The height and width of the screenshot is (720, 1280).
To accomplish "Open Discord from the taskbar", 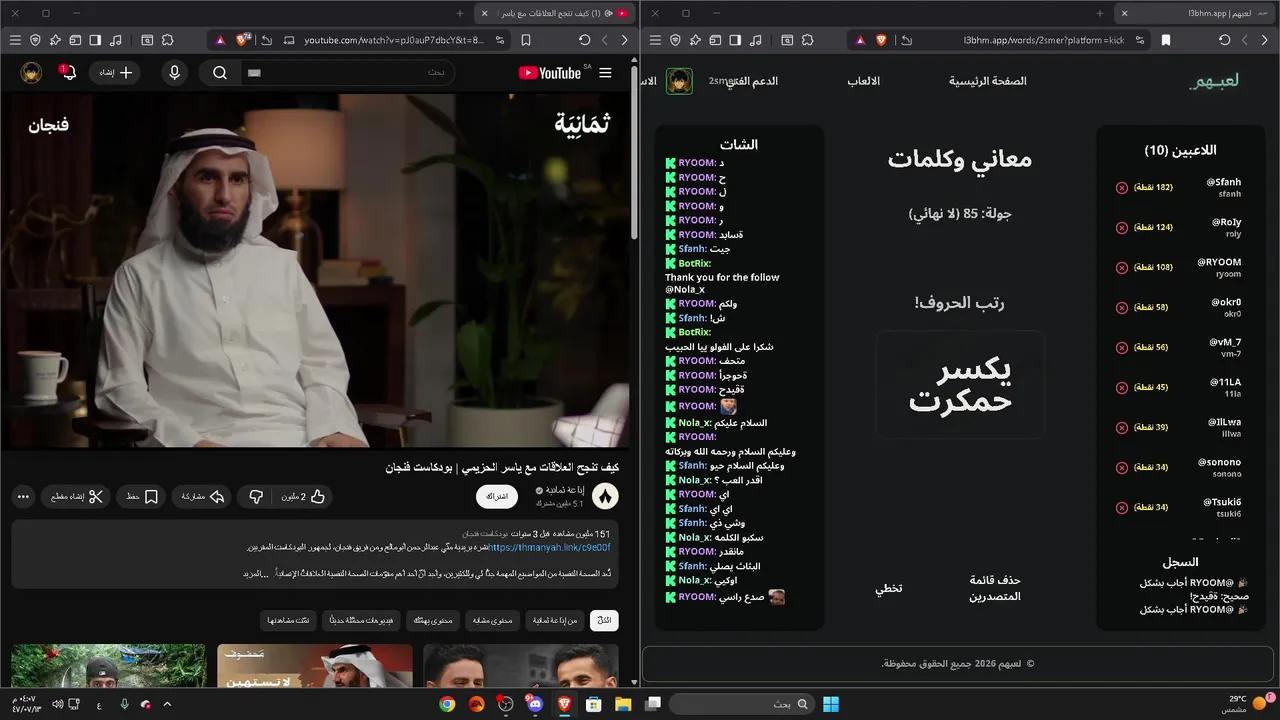I will coord(533,704).
